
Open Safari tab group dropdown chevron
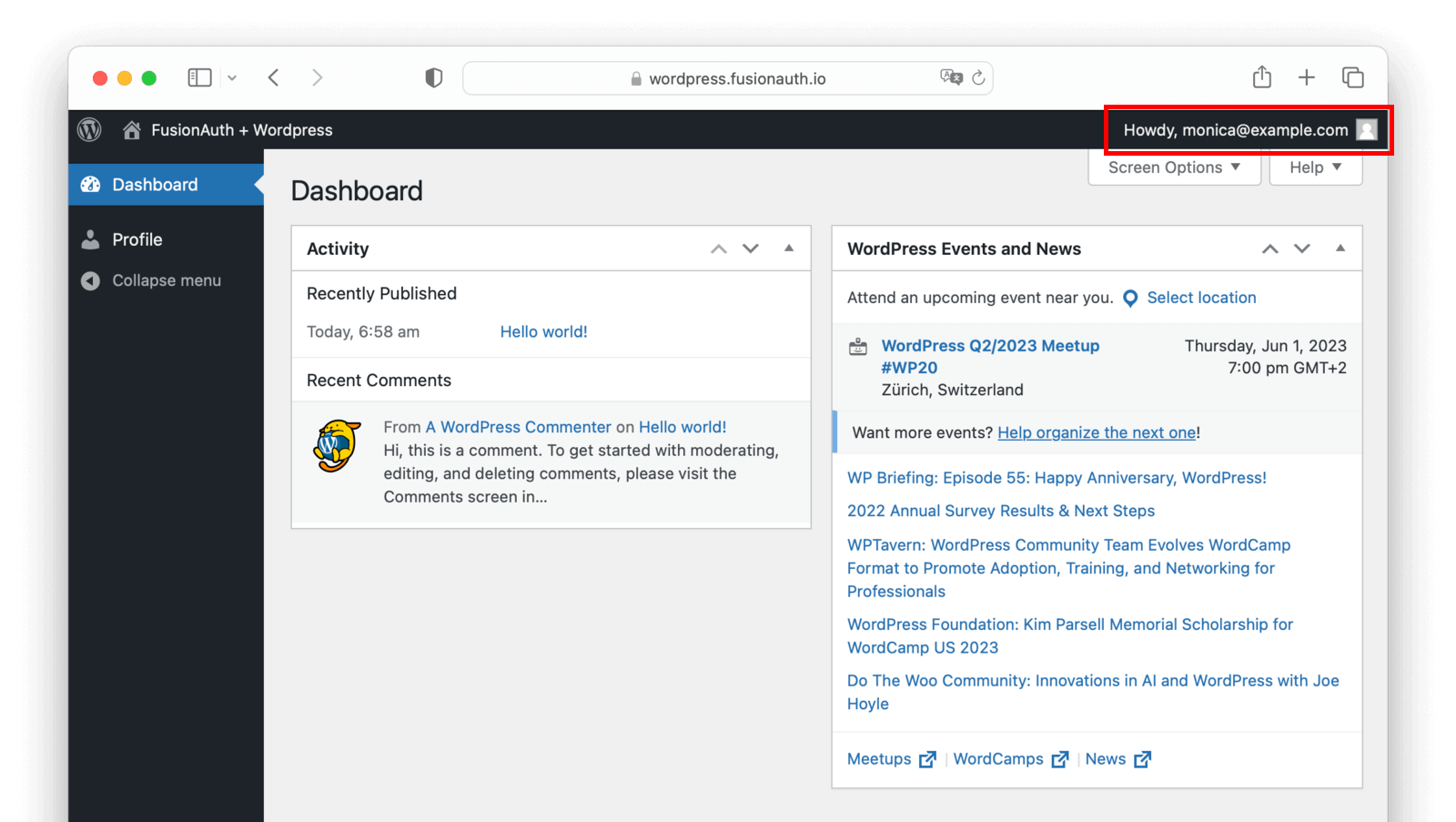(232, 78)
